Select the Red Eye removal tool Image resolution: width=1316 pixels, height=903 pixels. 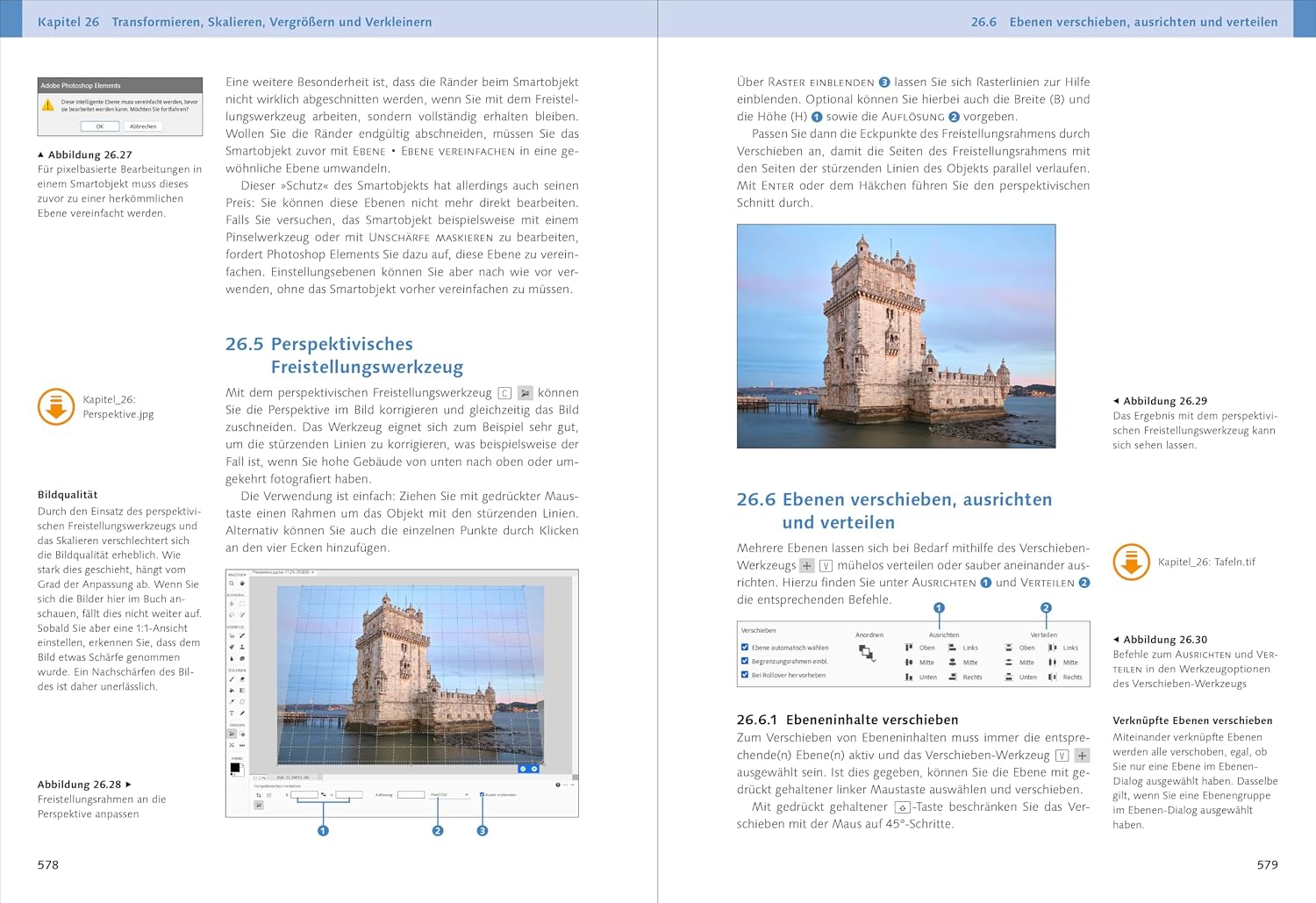pos(232,636)
